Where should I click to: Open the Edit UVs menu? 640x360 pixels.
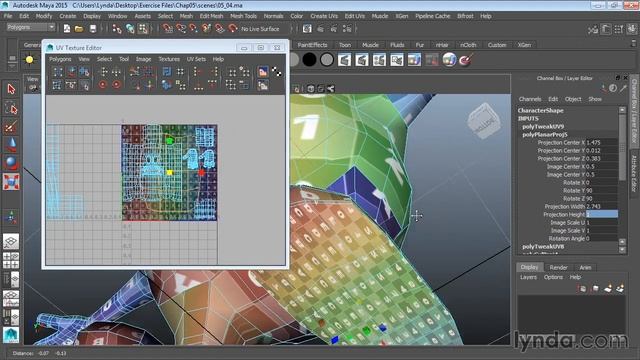click(x=355, y=16)
